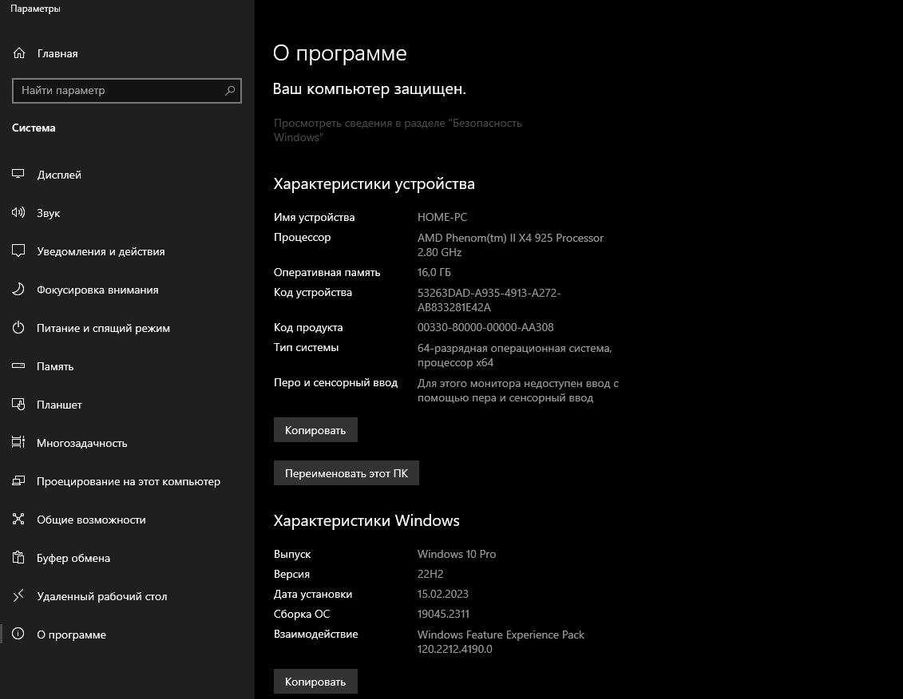Copy device specifications with Копировать button

coord(316,430)
